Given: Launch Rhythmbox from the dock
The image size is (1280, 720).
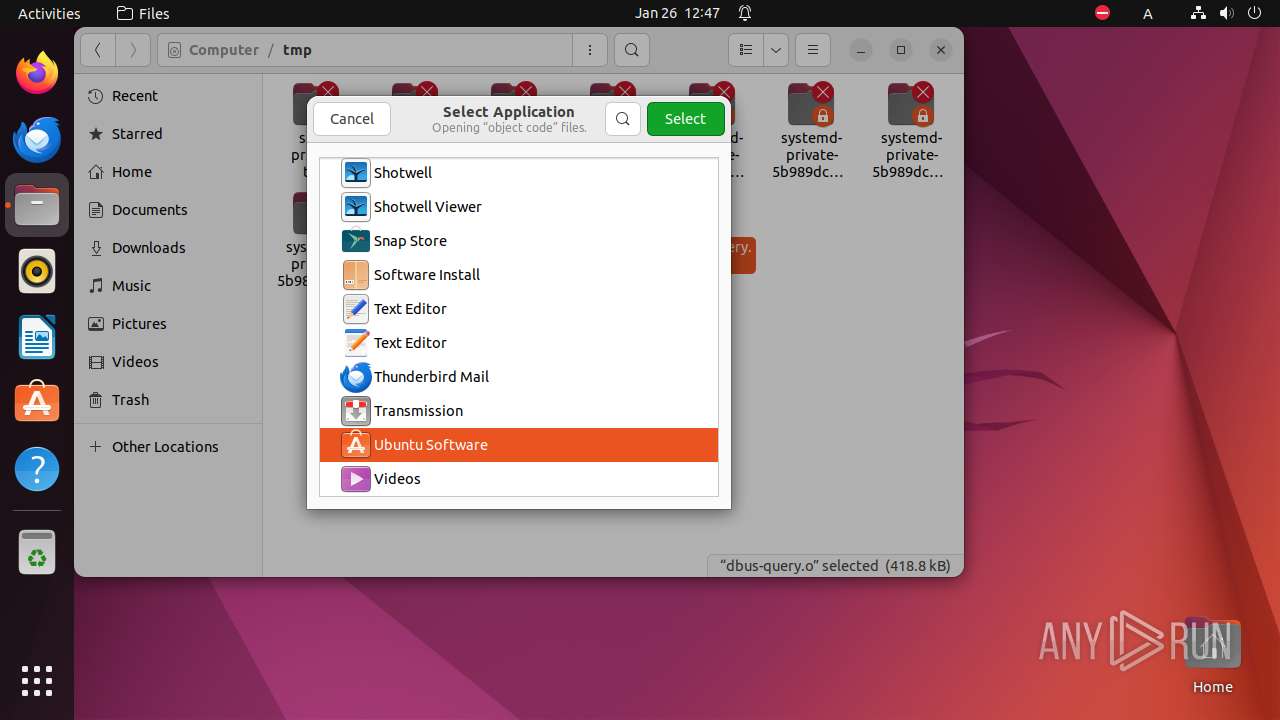Looking at the screenshot, I should point(37,271).
